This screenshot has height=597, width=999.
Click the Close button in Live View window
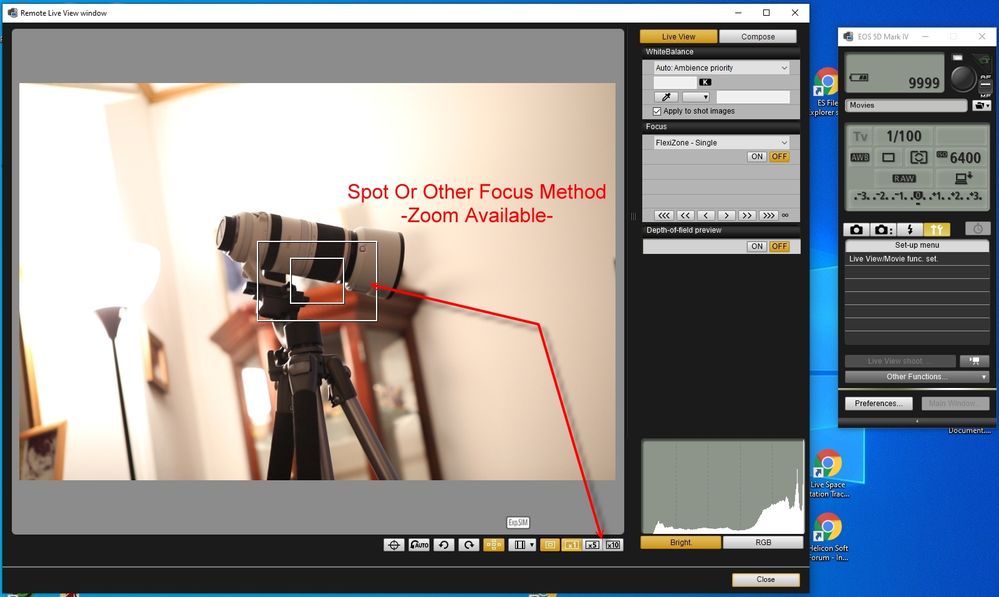point(765,579)
